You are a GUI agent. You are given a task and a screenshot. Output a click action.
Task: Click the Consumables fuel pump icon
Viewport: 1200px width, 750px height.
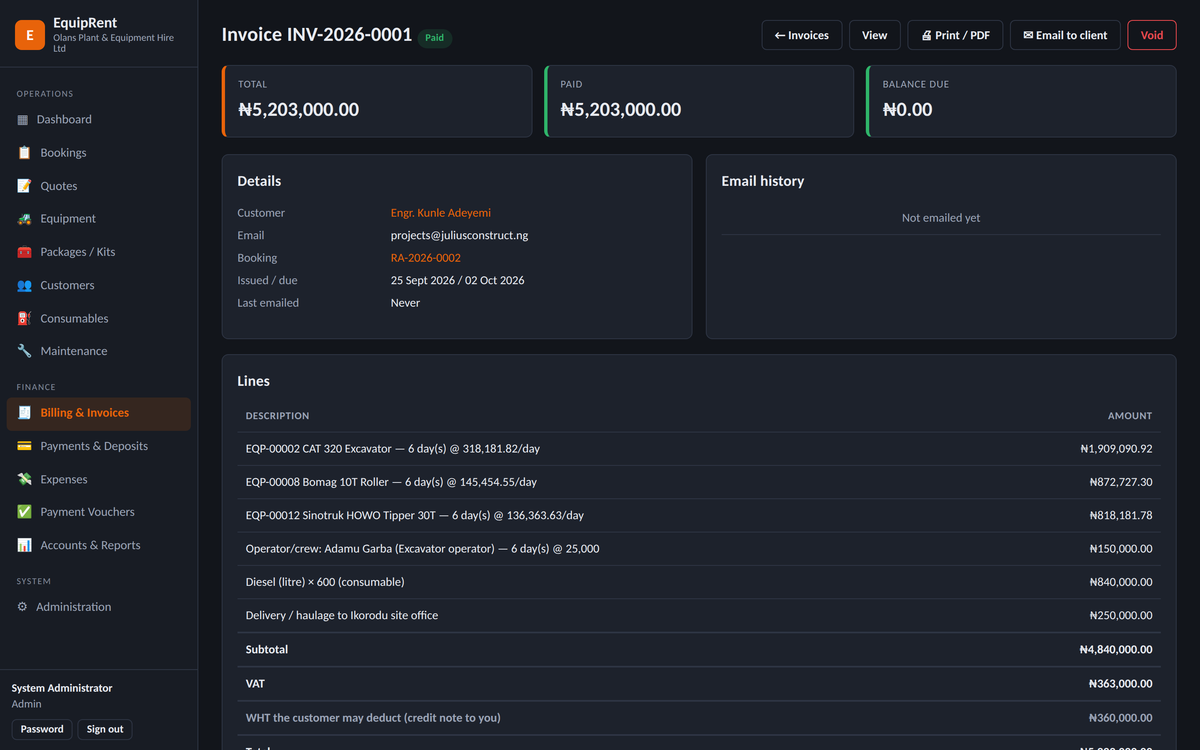pos(24,318)
